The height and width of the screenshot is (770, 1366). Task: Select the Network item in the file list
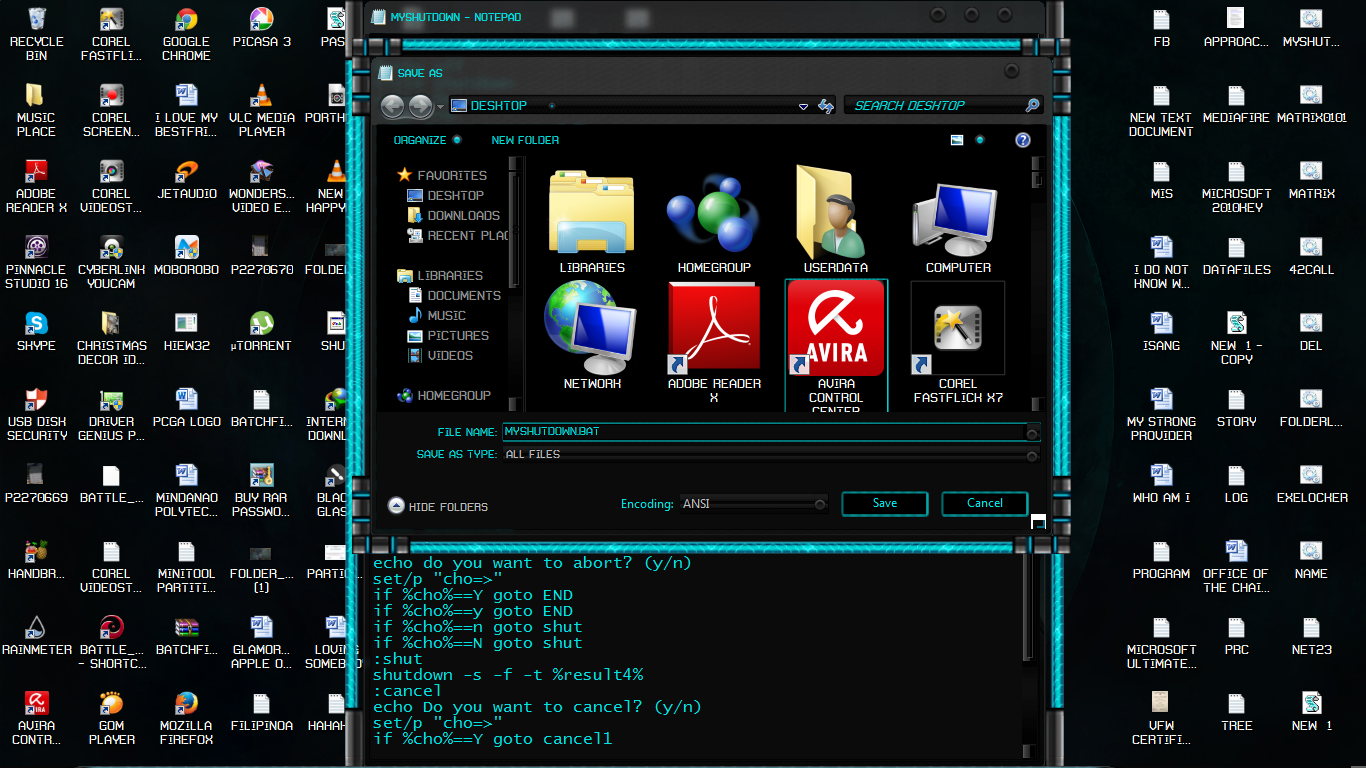point(592,336)
